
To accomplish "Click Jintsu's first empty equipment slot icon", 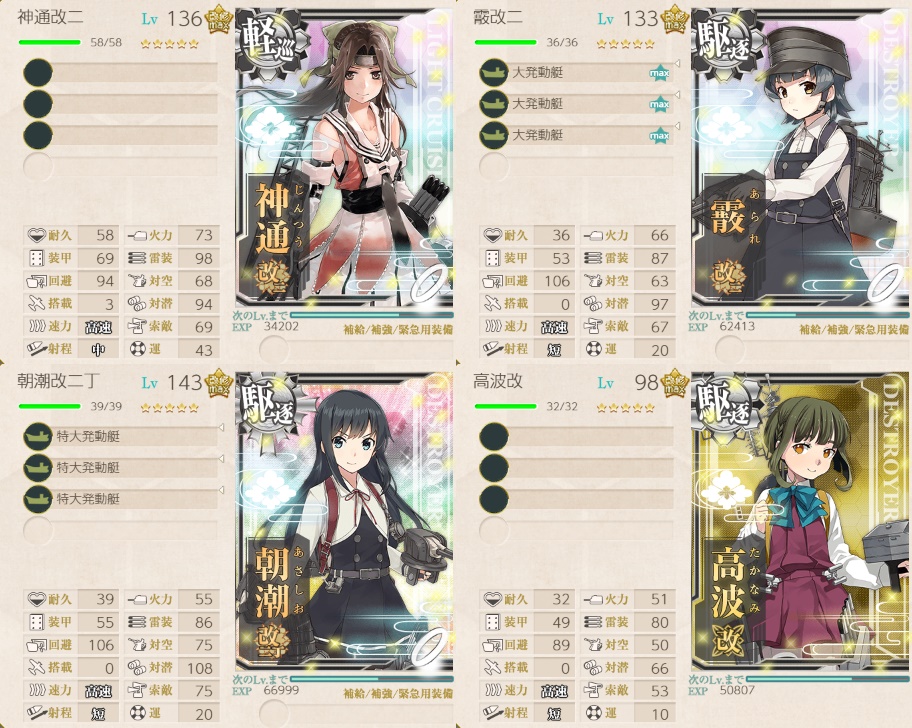I will [38, 73].
